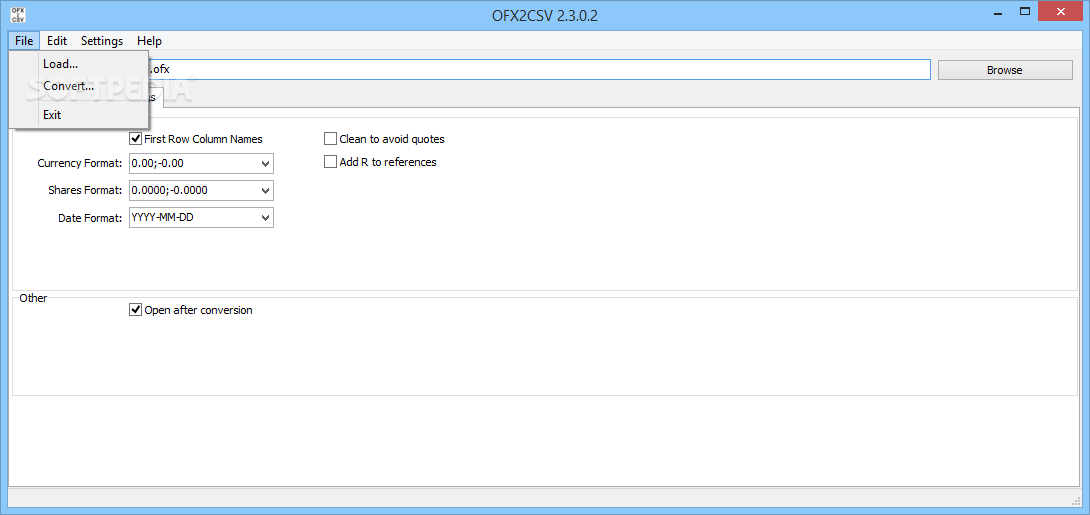
Task: Click the resize grip in status bar corner
Action: tap(1076, 500)
